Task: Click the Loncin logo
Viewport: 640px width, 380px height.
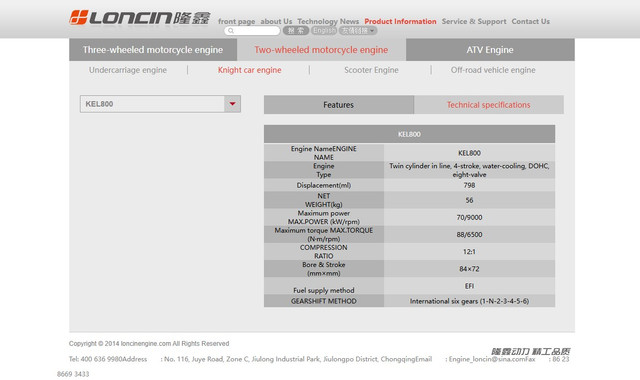Action: (140, 18)
